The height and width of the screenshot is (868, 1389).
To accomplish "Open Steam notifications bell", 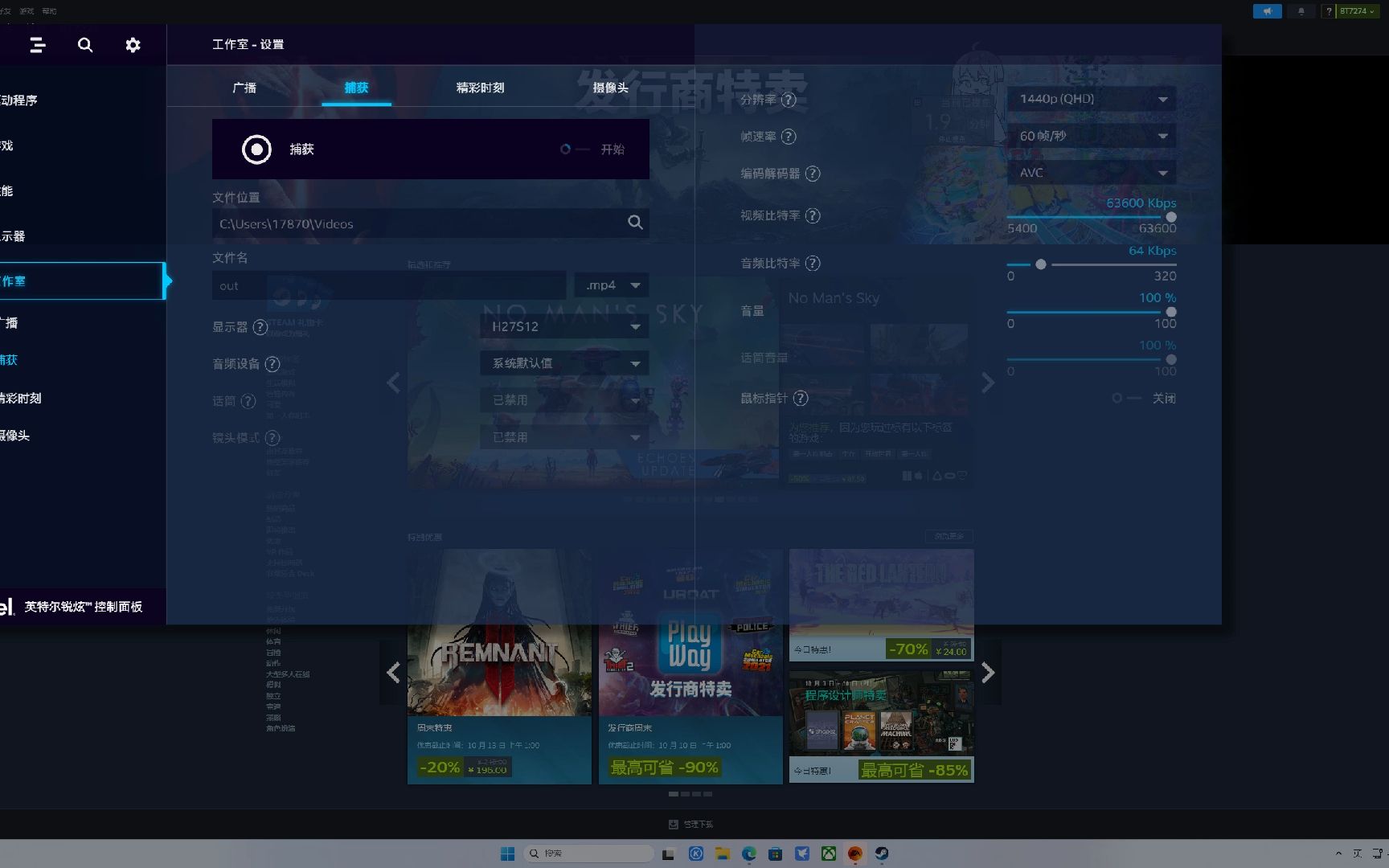I will tap(1301, 11).
